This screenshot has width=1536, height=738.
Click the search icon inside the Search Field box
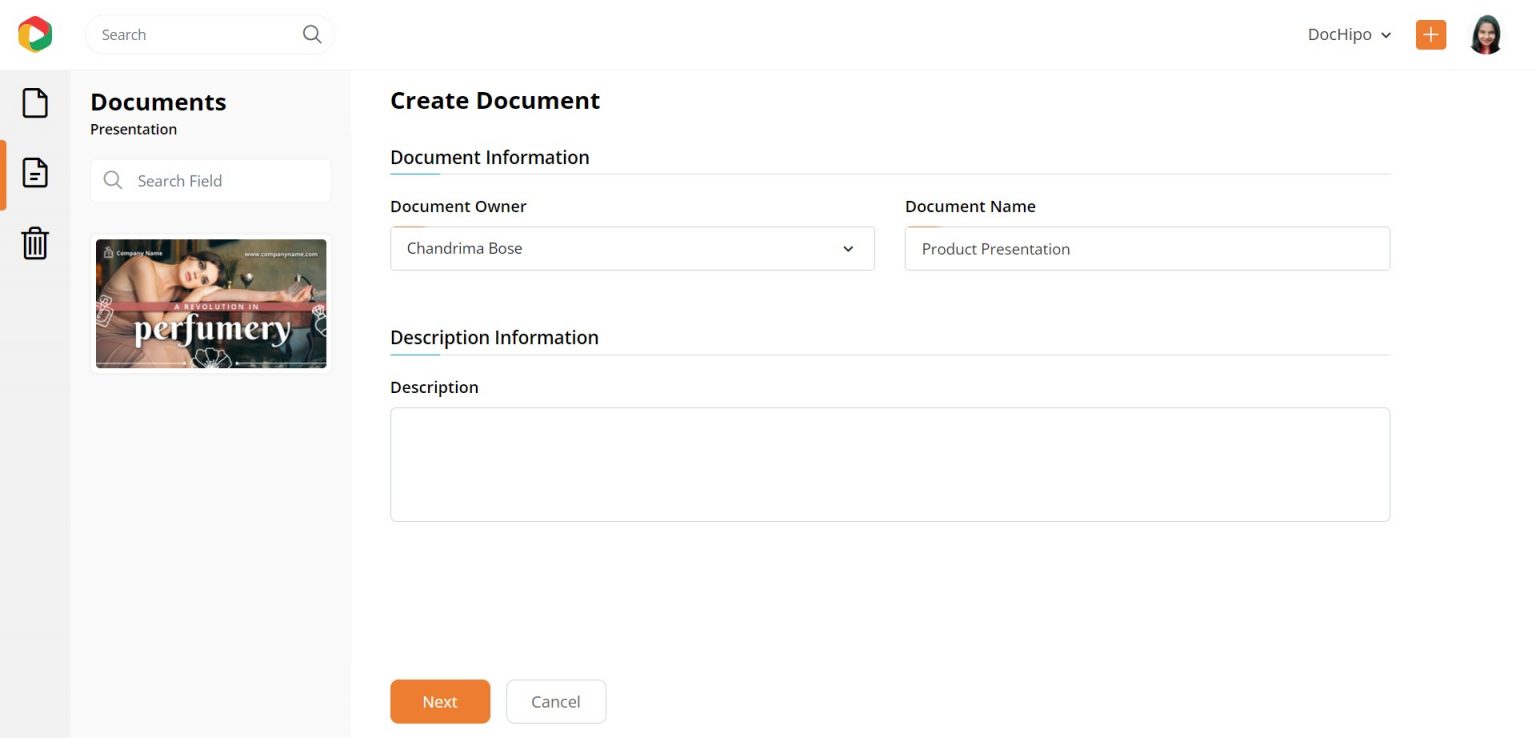tap(112, 180)
